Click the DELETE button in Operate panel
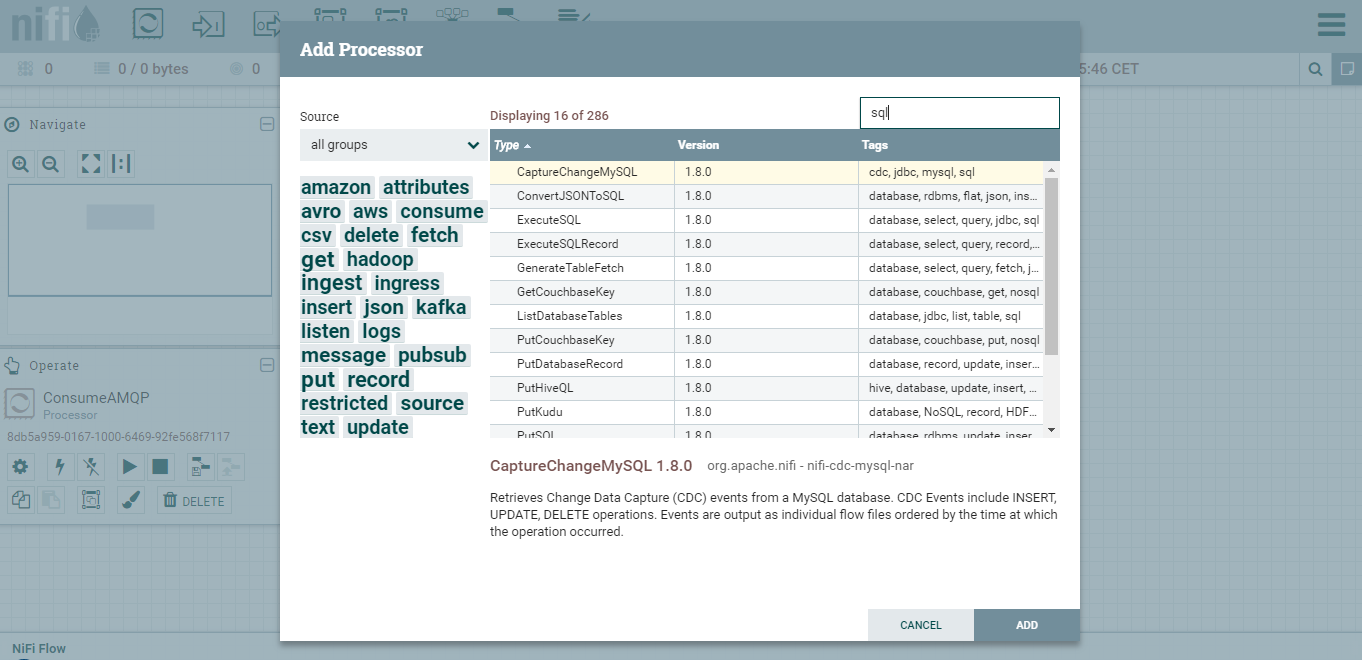This screenshot has width=1362, height=660. [194, 500]
